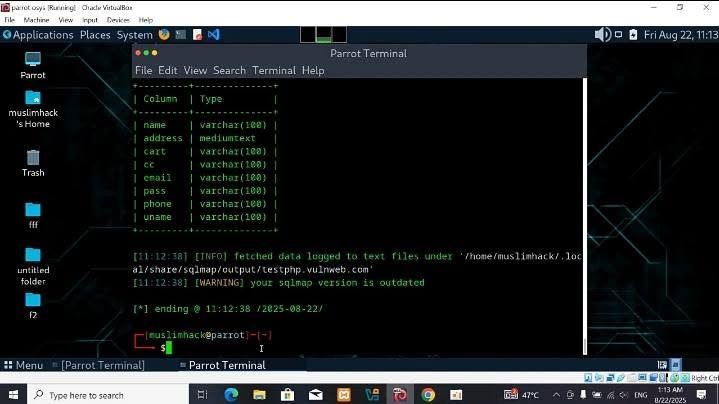Open File Explorer from Windows taskbar
The image size is (719, 404).
(259, 394)
